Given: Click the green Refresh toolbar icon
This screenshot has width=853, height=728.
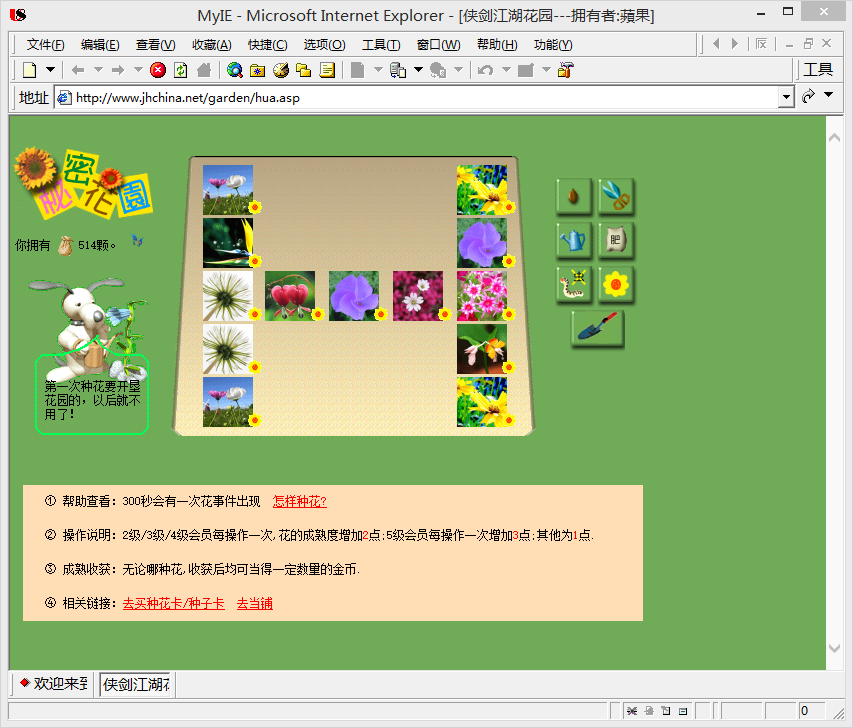Looking at the screenshot, I should (181, 70).
